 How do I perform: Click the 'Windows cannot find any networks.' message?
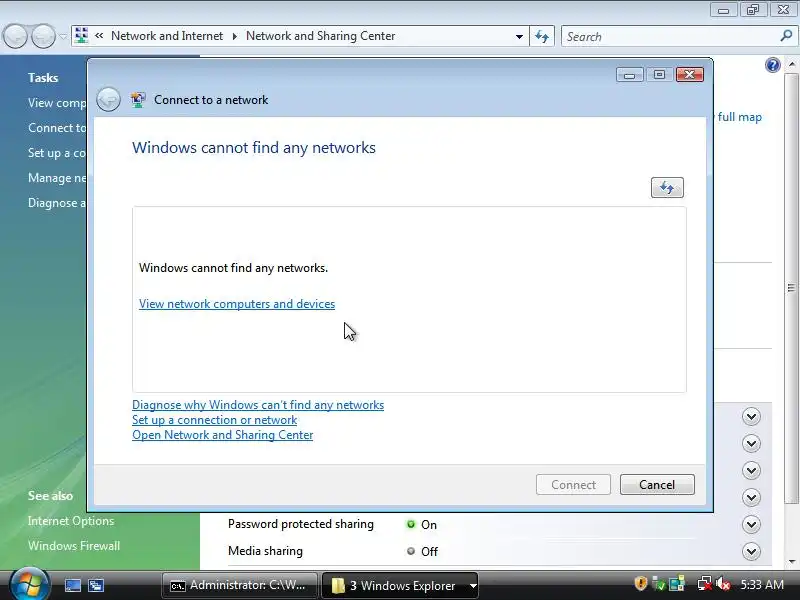click(233, 268)
